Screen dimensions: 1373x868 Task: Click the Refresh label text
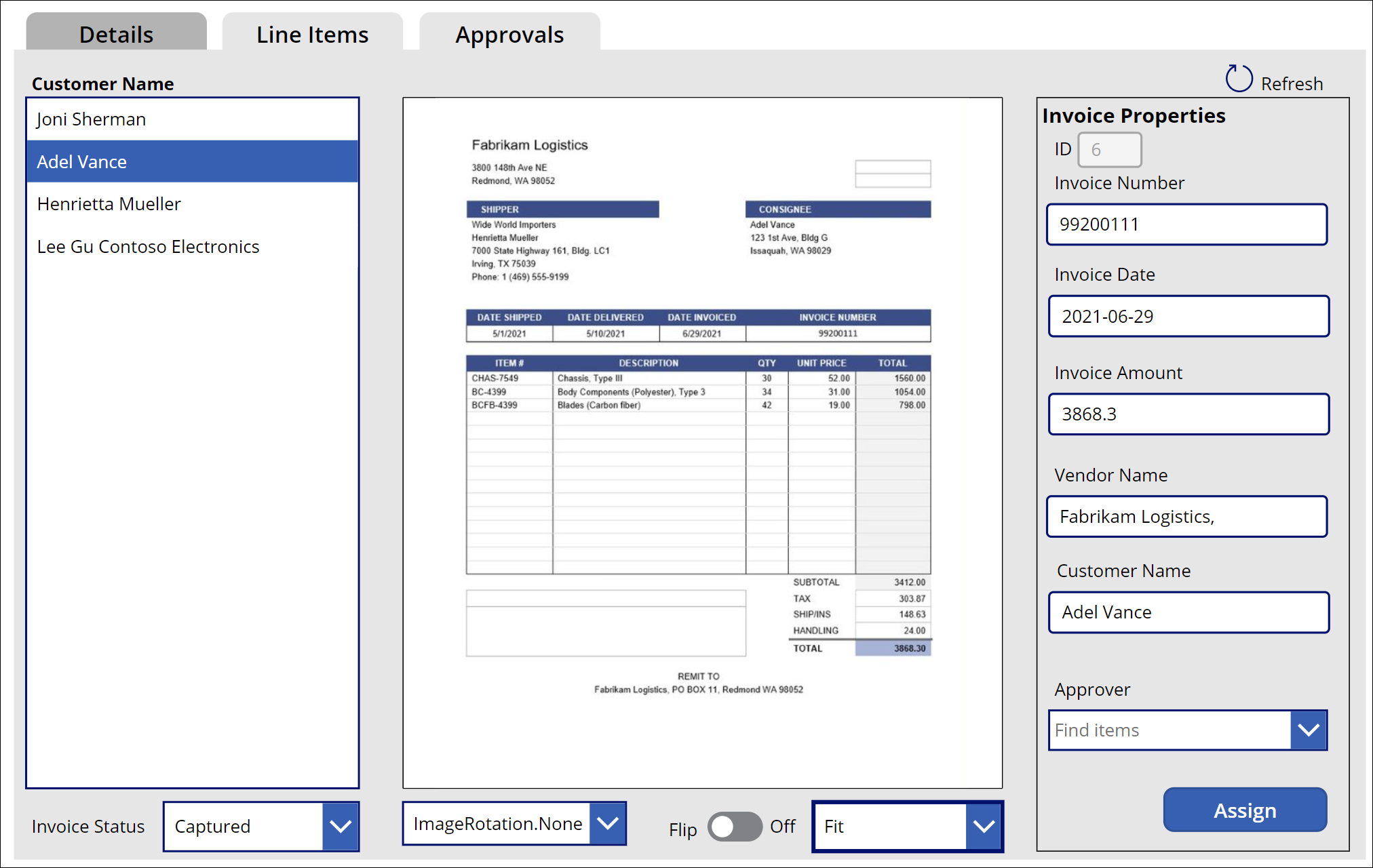point(1291,83)
